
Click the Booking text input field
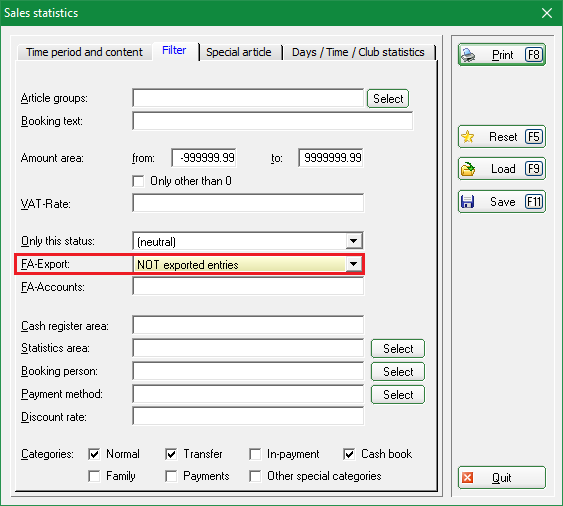click(273, 121)
